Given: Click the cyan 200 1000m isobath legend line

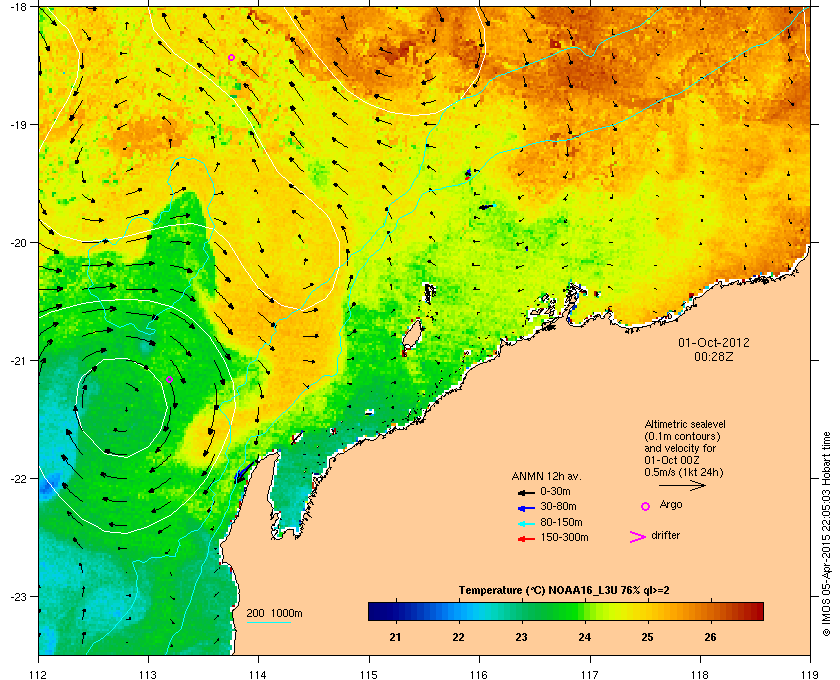Looking at the screenshot, I should click(268, 623).
